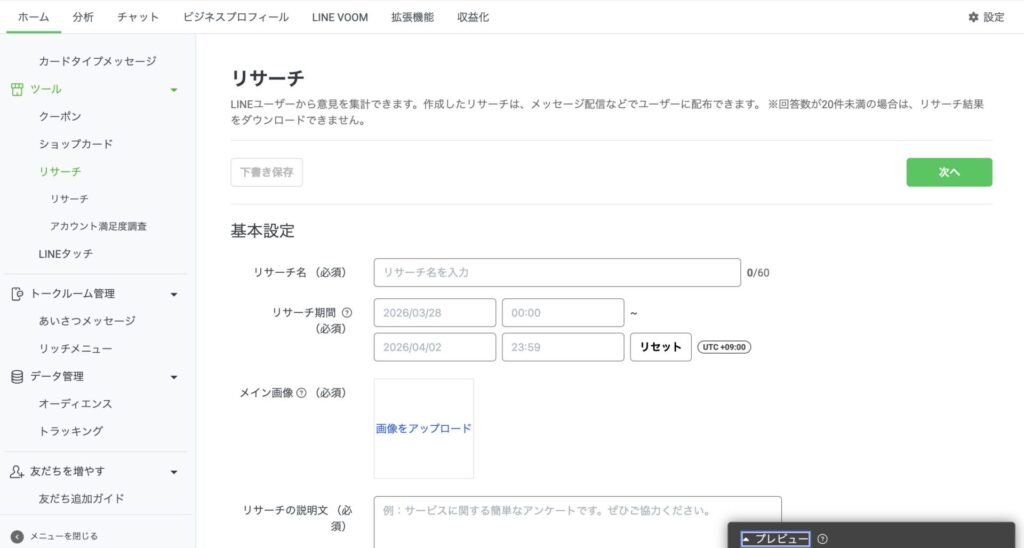Open アカウント満足度調査 in sidebar
Viewport: 1024px width, 548px height.
[99, 226]
